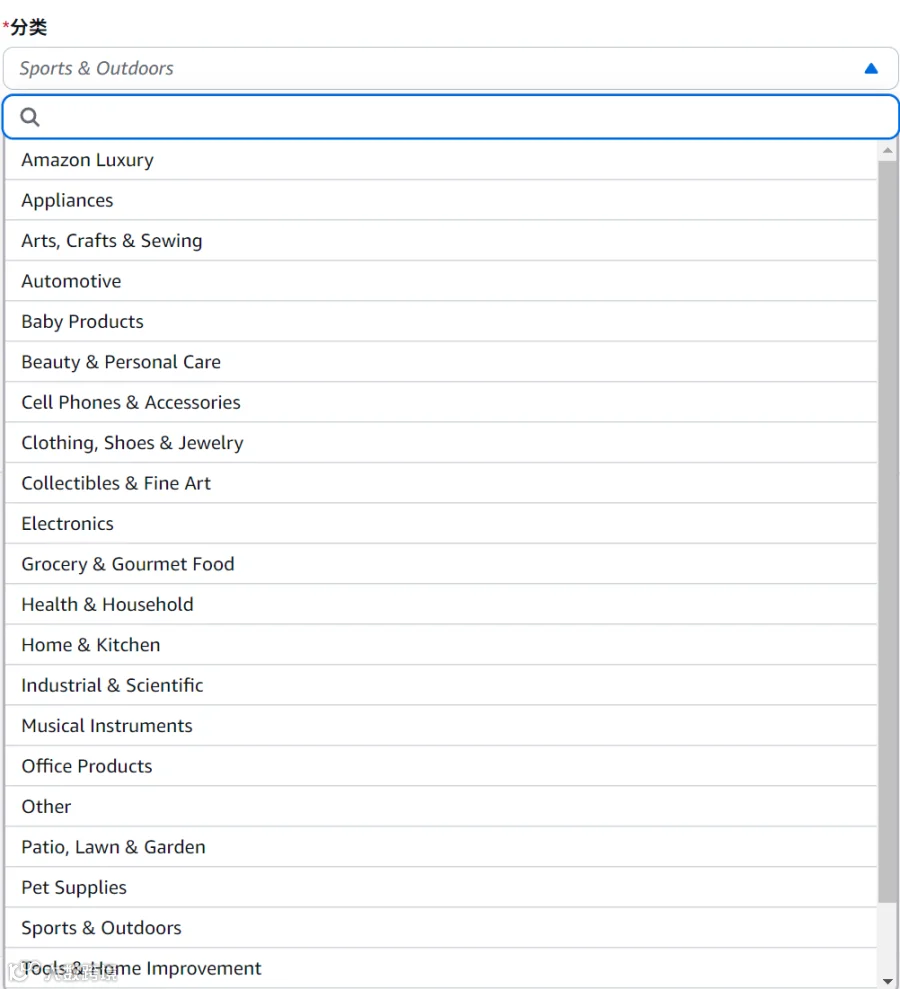Screen dimensions: 900x989
Task: Choose Office Products category
Action: pos(441,765)
